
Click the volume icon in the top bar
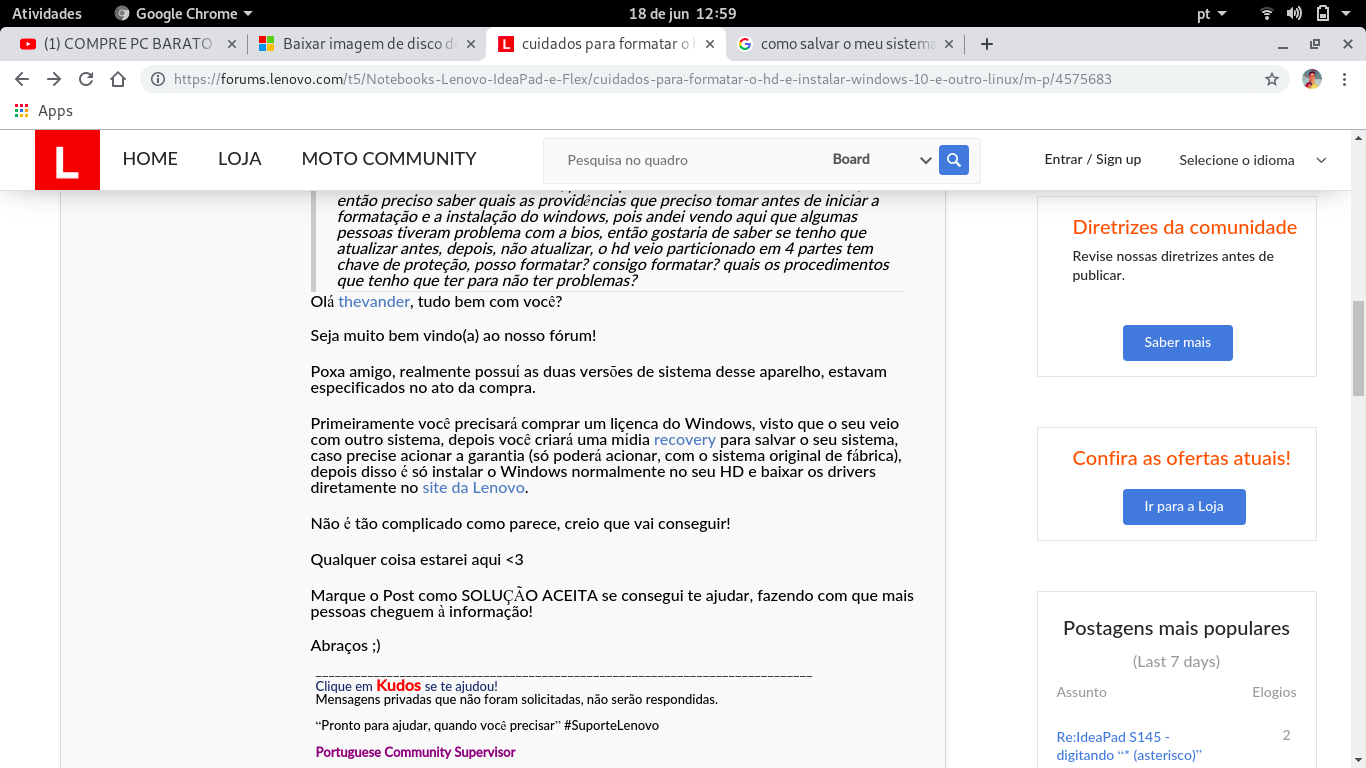(x=1294, y=14)
